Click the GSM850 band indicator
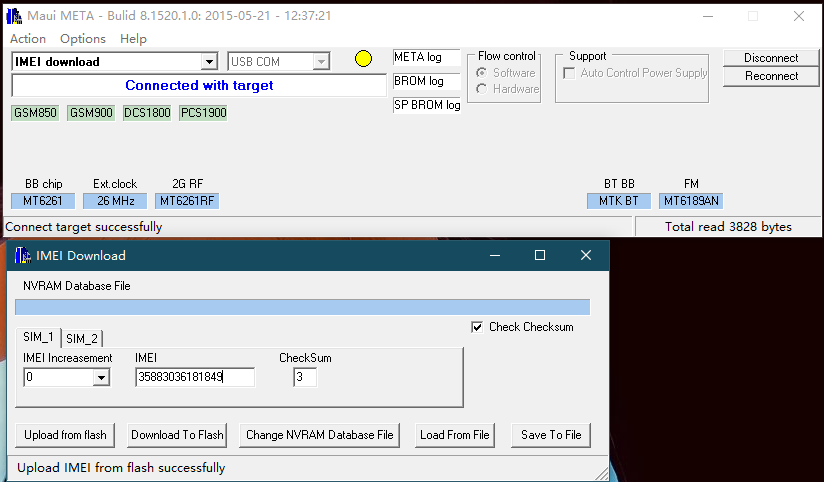This screenshot has height=482, width=824. tap(35, 113)
